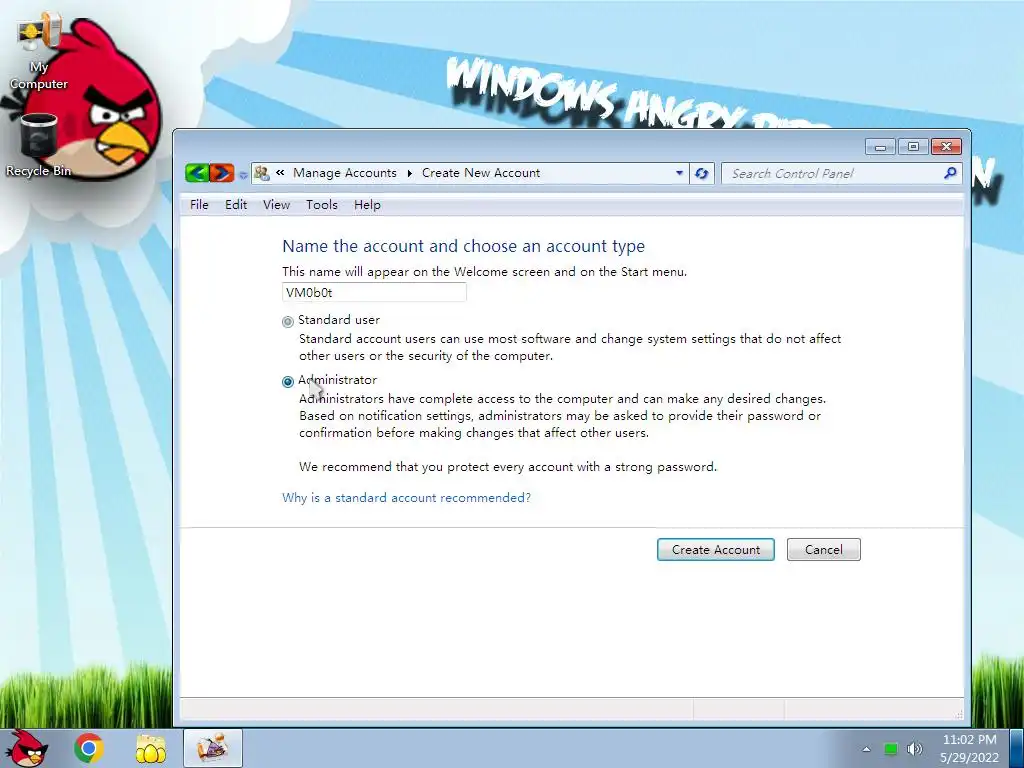Image resolution: width=1024 pixels, height=768 pixels.
Task: Maximize the Create New Account window
Action: tap(913, 147)
